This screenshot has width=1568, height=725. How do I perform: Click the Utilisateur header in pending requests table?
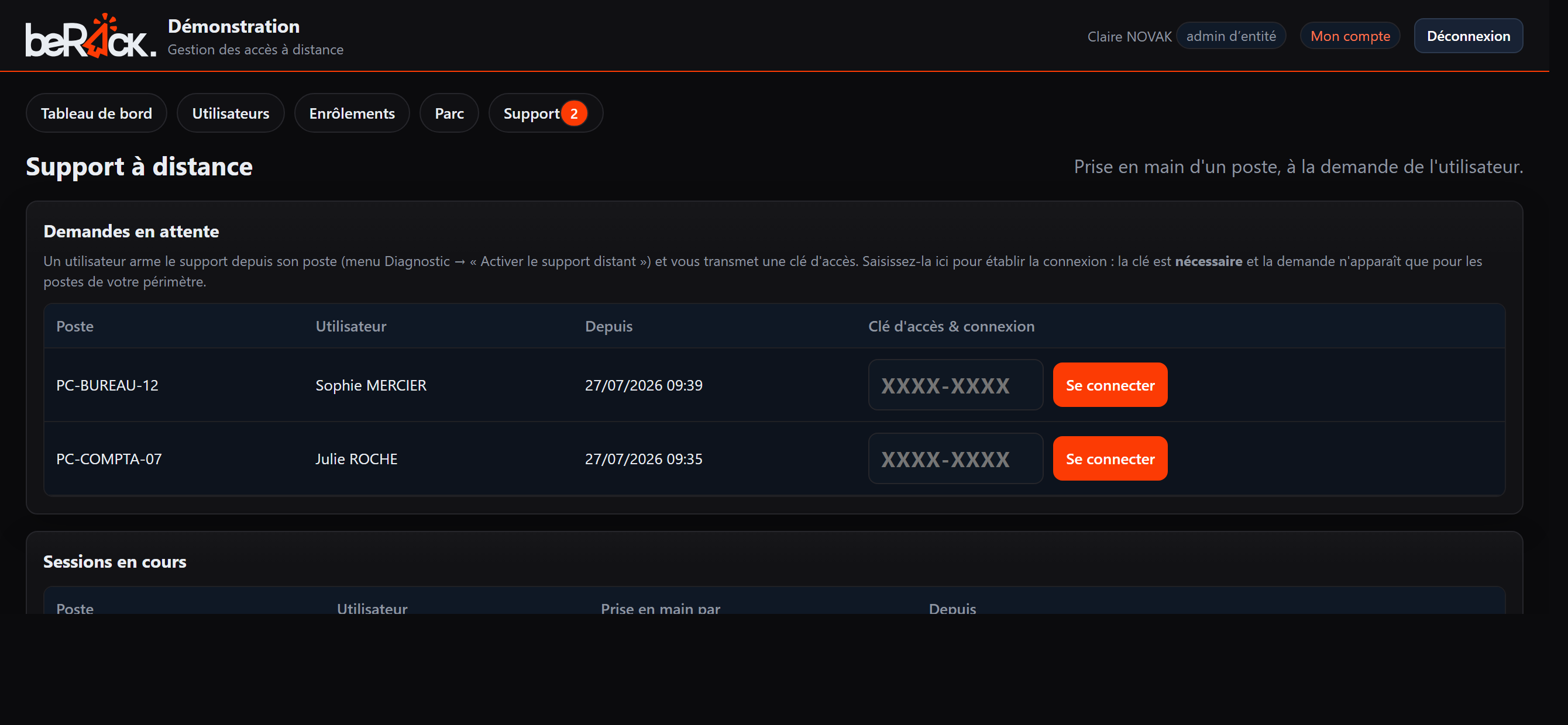(350, 326)
